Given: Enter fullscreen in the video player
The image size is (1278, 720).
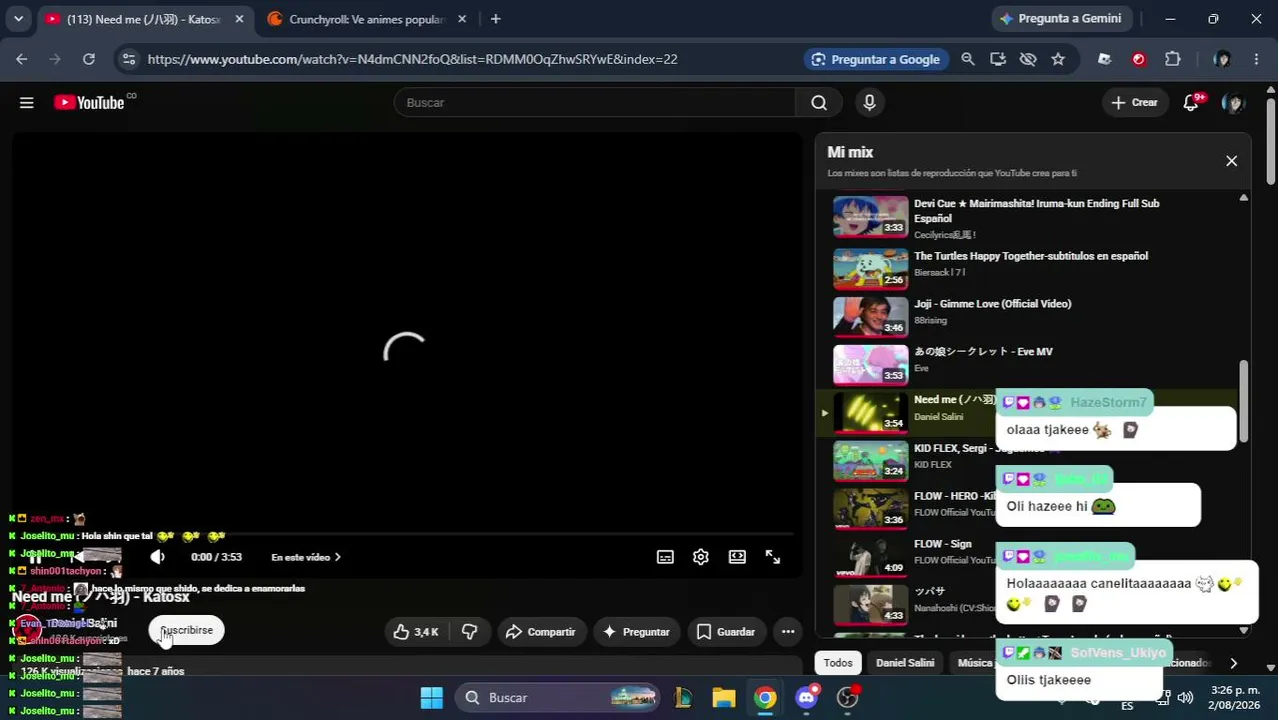Looking at the screenshot, I should pyautogui.click(x=773, y=557).
